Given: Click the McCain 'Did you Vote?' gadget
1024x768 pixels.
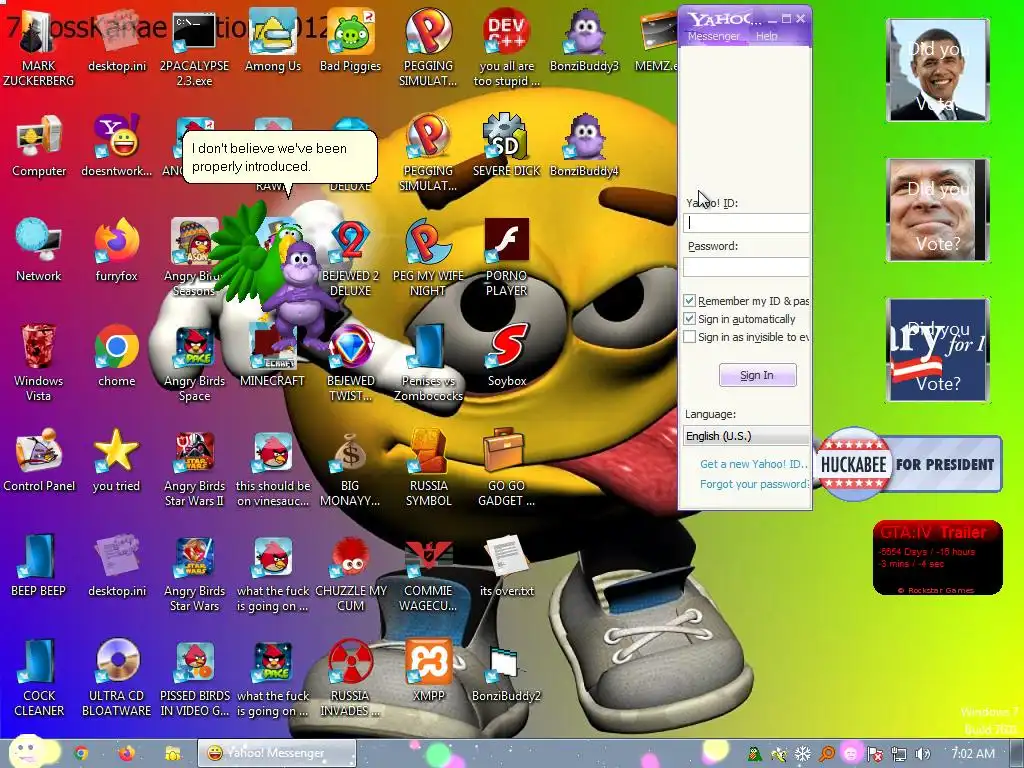Looking at the screenshot, I should pyautogui.click(x=938, y=210).
